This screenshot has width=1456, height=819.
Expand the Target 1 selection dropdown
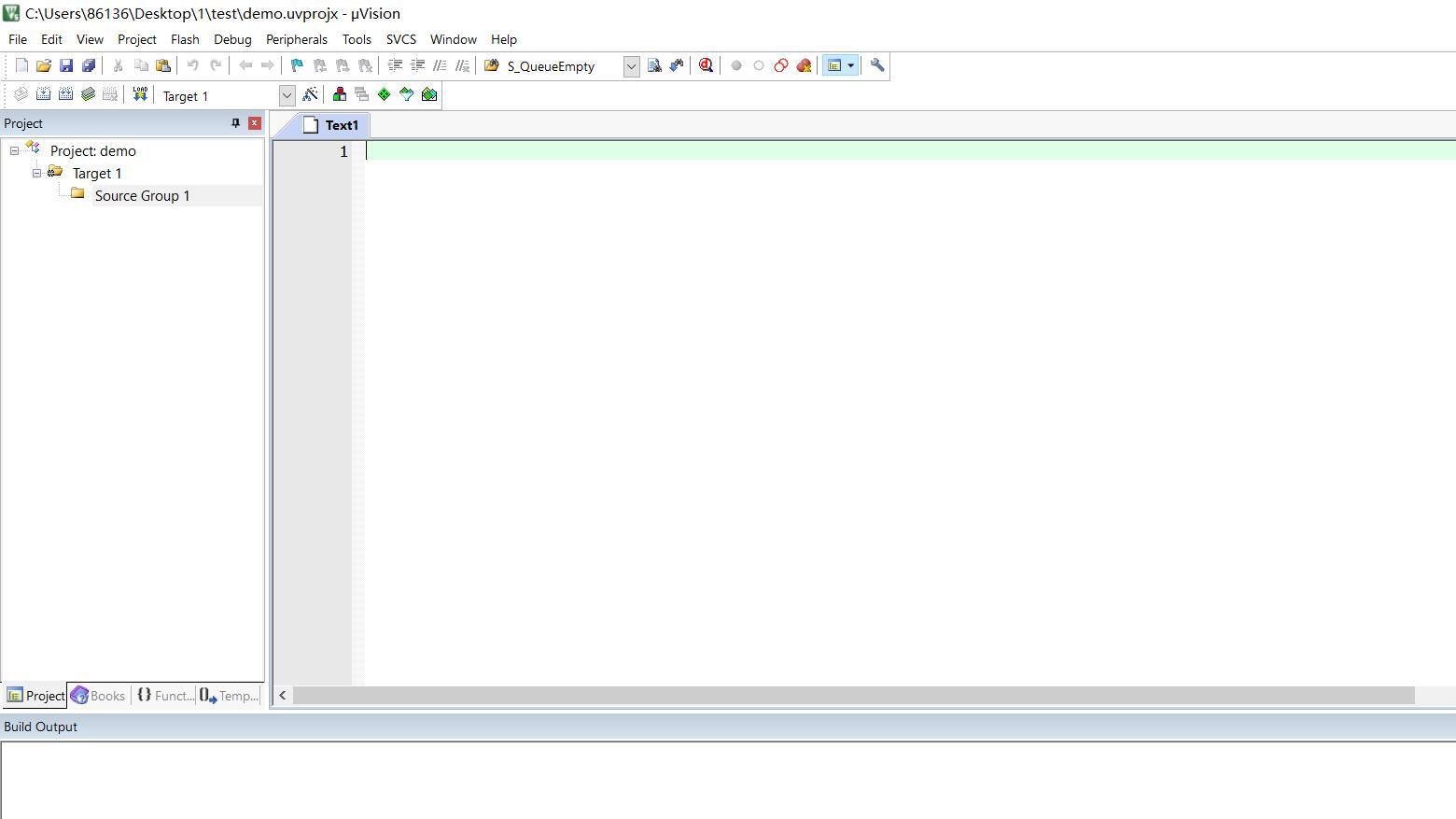click(x=287, y=95)
